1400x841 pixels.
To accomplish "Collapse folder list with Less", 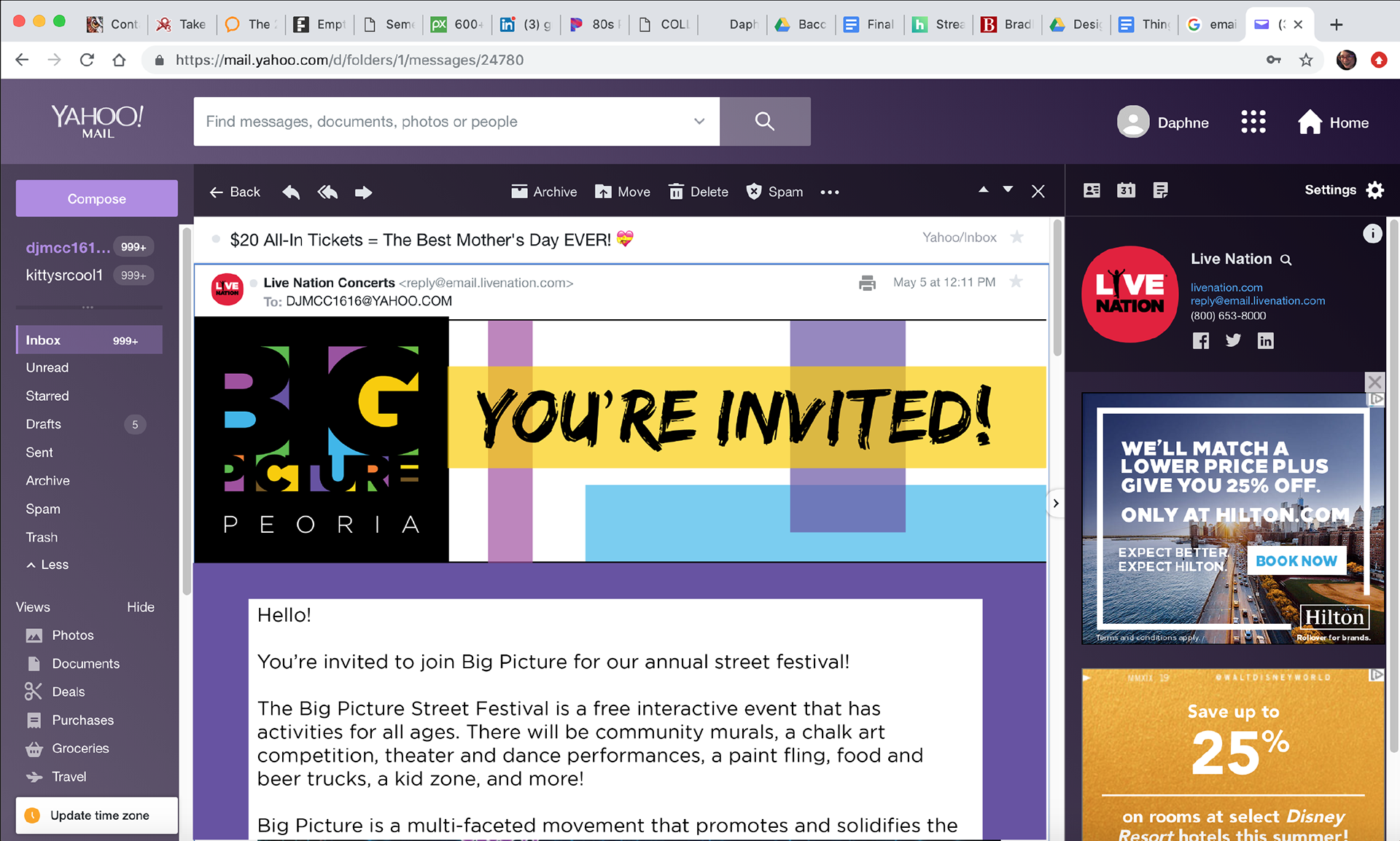I will [47, 565].
